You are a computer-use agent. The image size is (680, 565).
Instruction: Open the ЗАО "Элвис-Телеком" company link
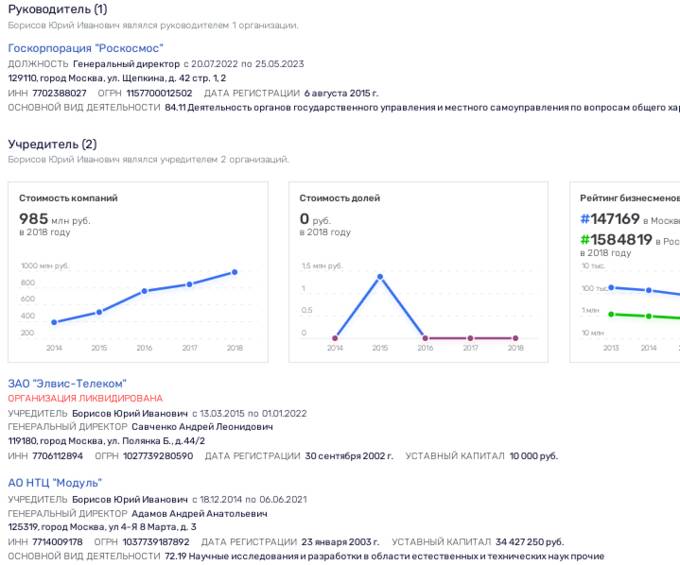[67, 383]
